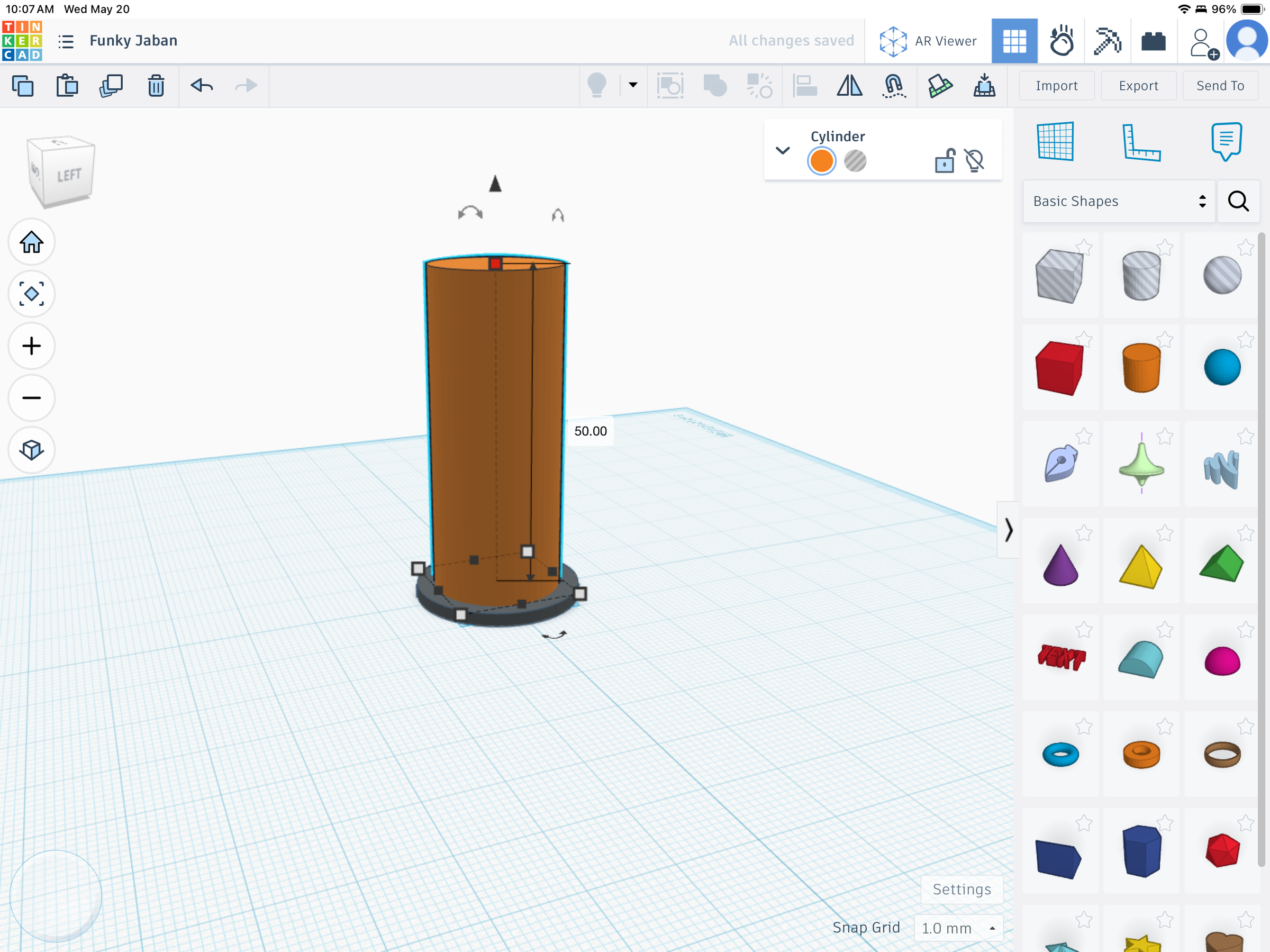Collapse the shapes side panel chevron
The image size is (1270, 952).
click(x=1008, y=529)
